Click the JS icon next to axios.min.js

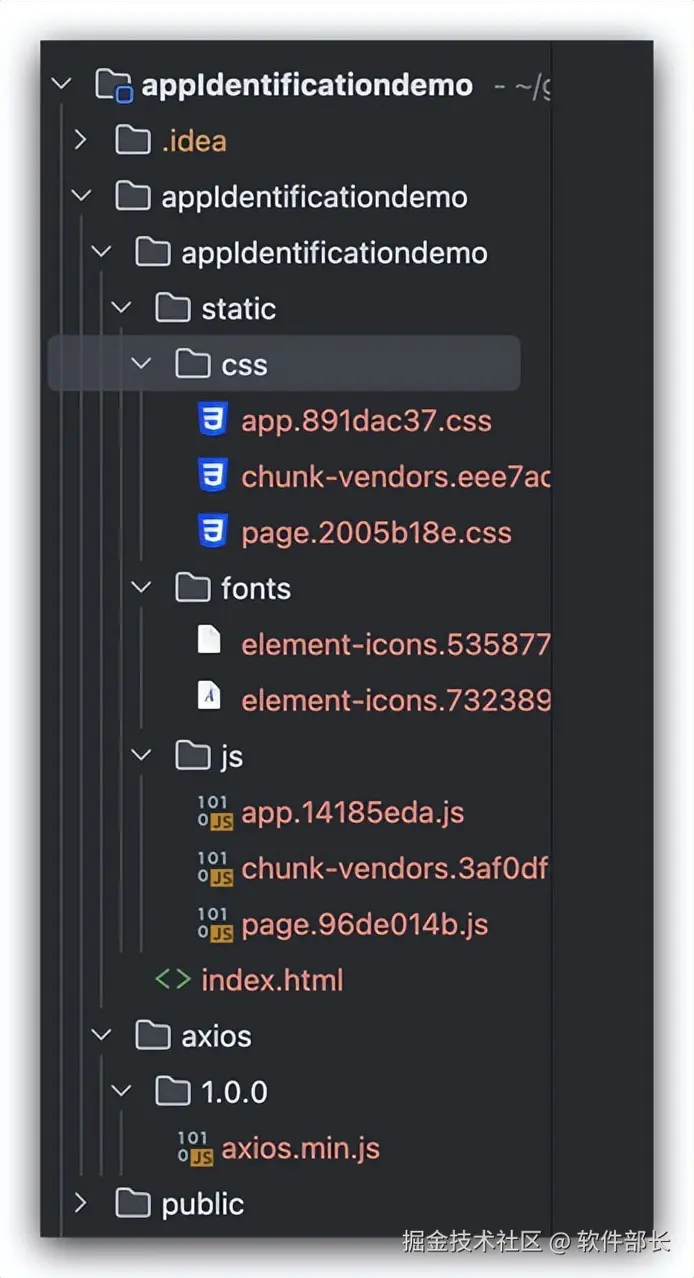194,1149
